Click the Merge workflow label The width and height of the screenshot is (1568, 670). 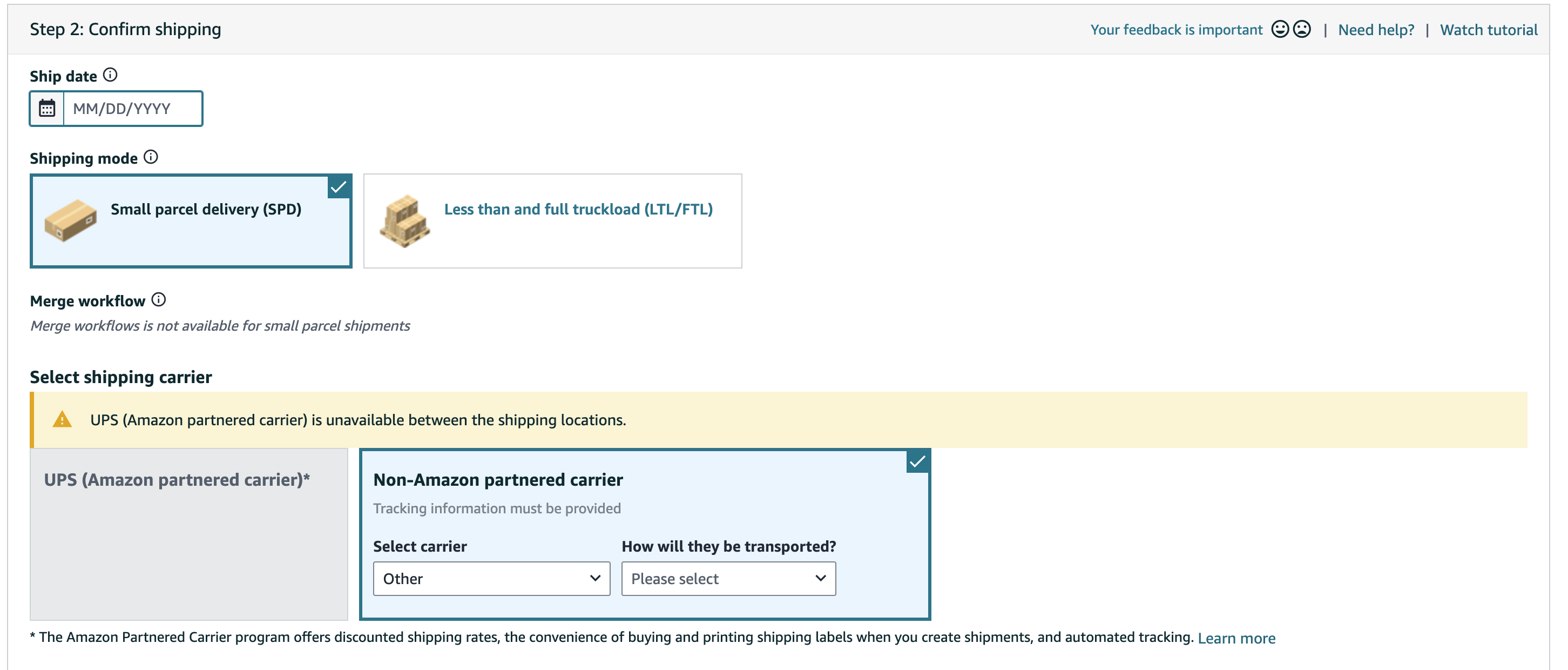pyautogui.click(x=87, y=301)
